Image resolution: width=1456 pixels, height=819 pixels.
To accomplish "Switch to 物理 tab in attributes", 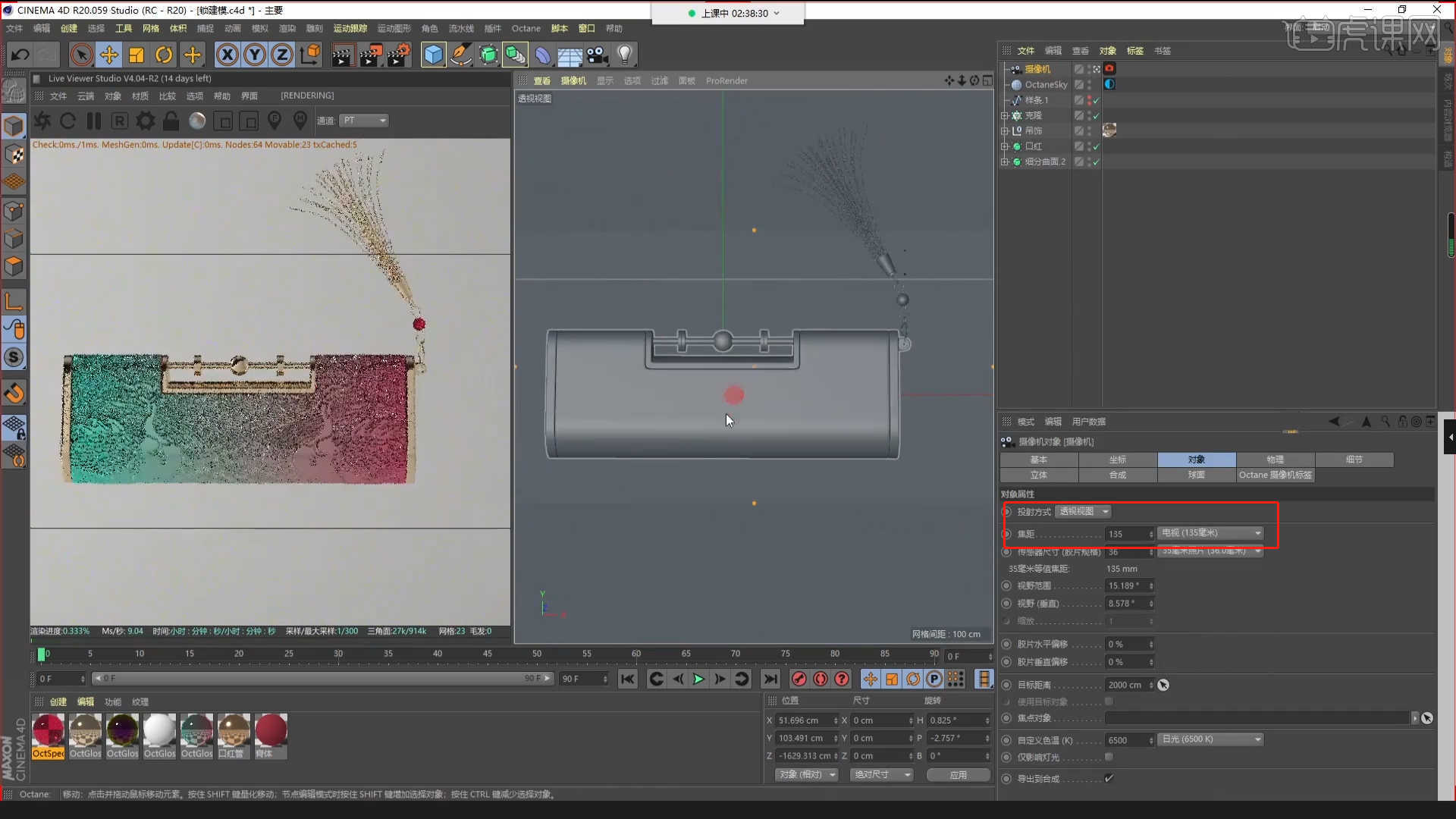I will [x=1276, y=460].
